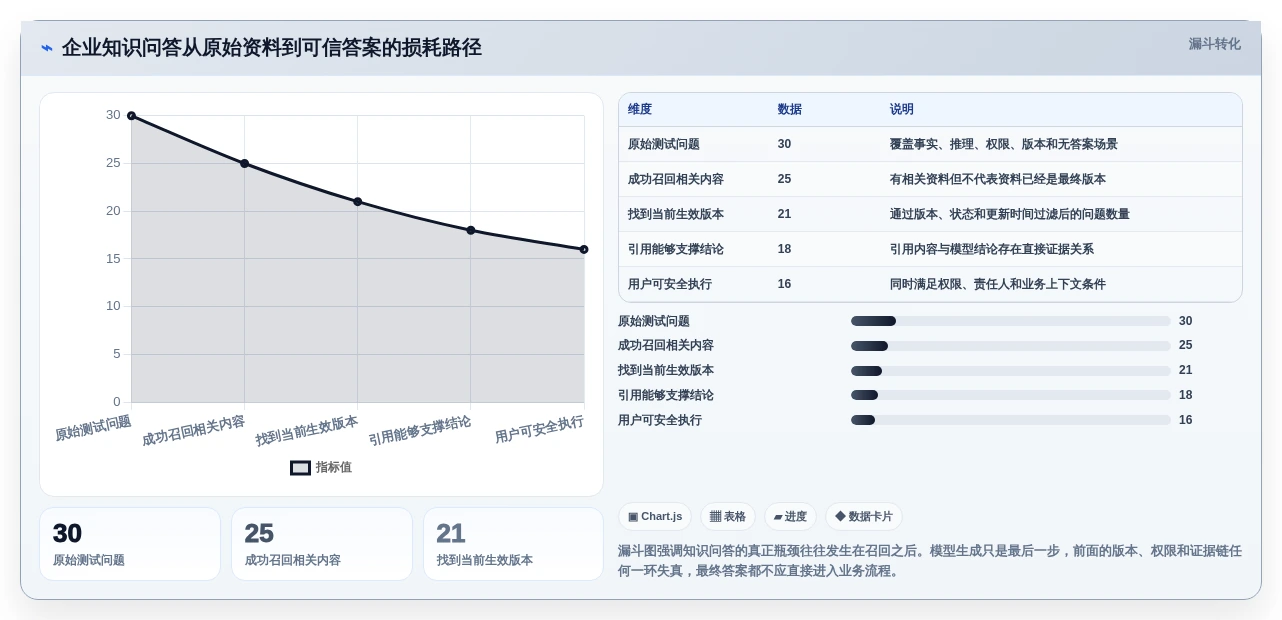1282x620 pixels.
Task: Click table value 18 in 引用能够支撑结论 row
Action: [x=785, y=249]
